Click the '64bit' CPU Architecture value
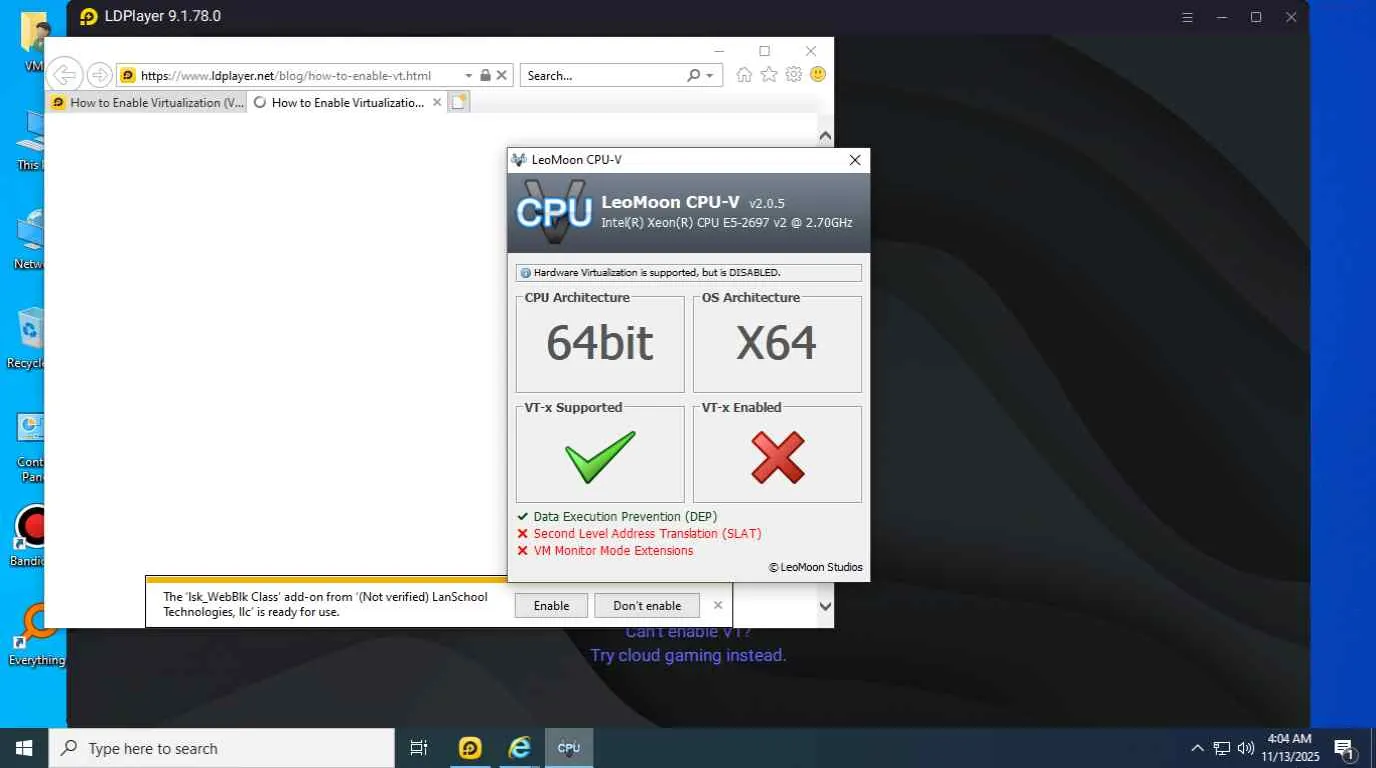Viewport: 1376px width, 768px height. click(600, 344)
